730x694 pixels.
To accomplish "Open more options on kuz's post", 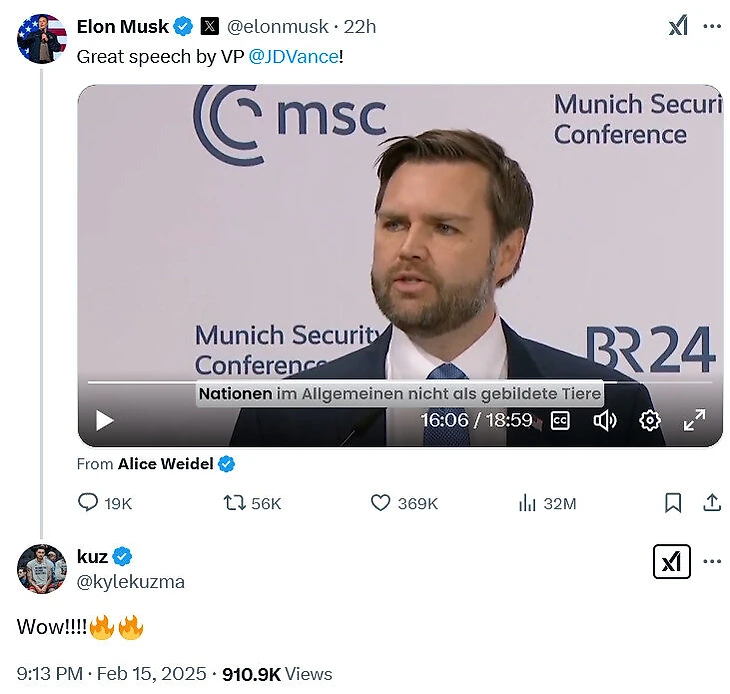I will coord(712,562).
